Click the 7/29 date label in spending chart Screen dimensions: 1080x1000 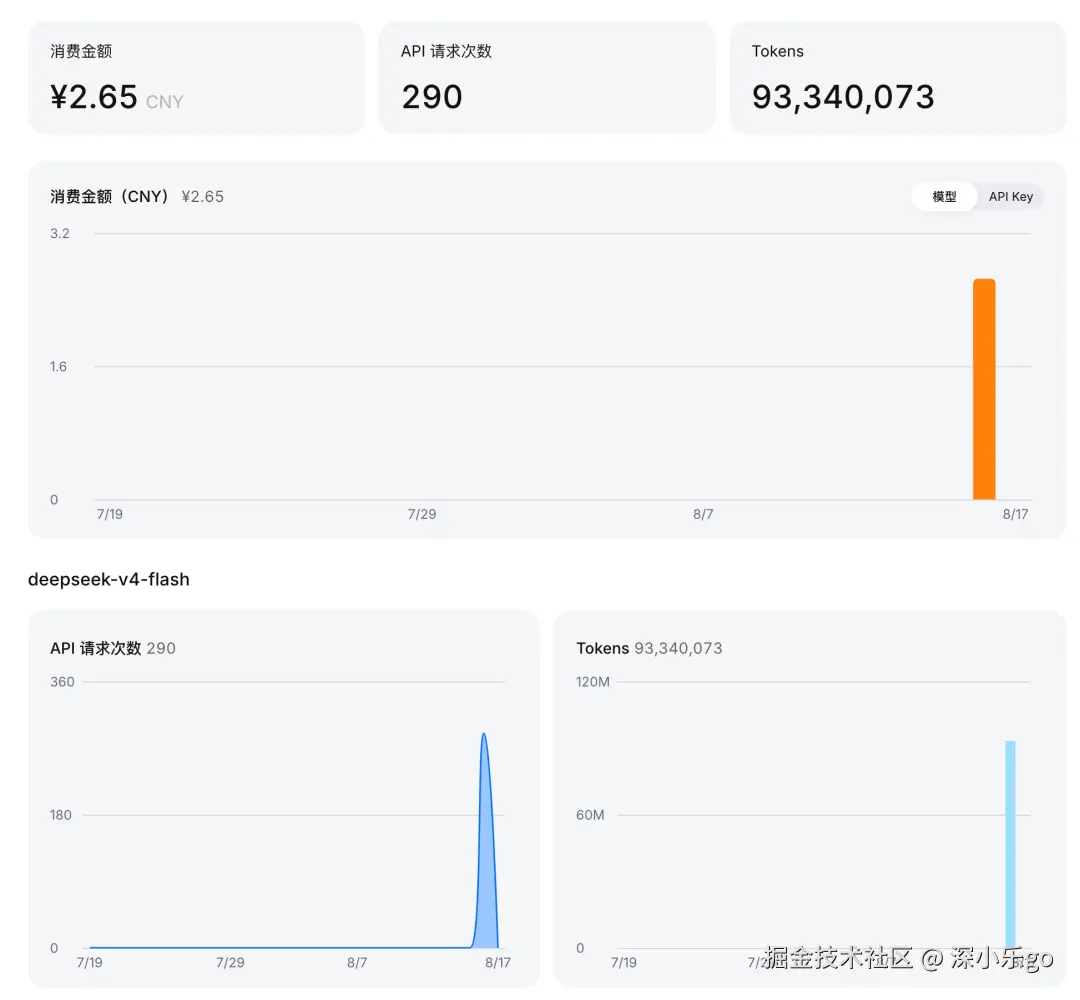point(422,514)
